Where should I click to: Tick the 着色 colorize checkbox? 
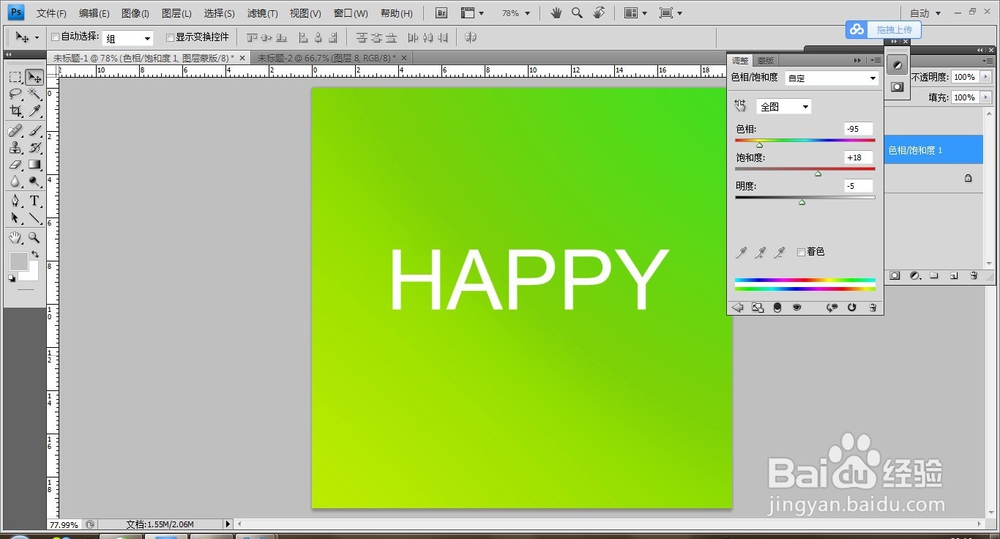801,252
